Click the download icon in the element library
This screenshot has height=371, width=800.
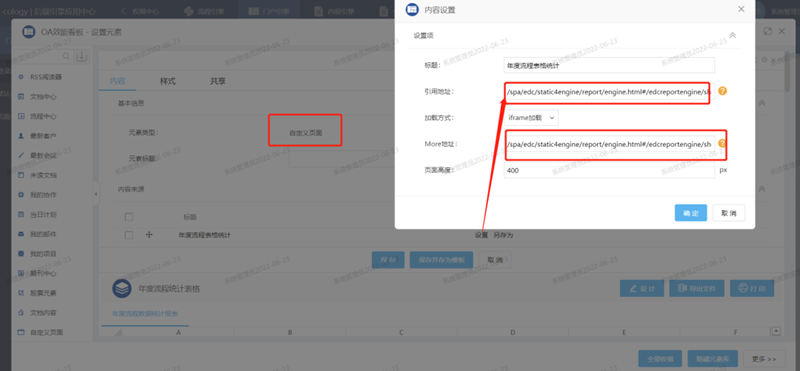82,56
